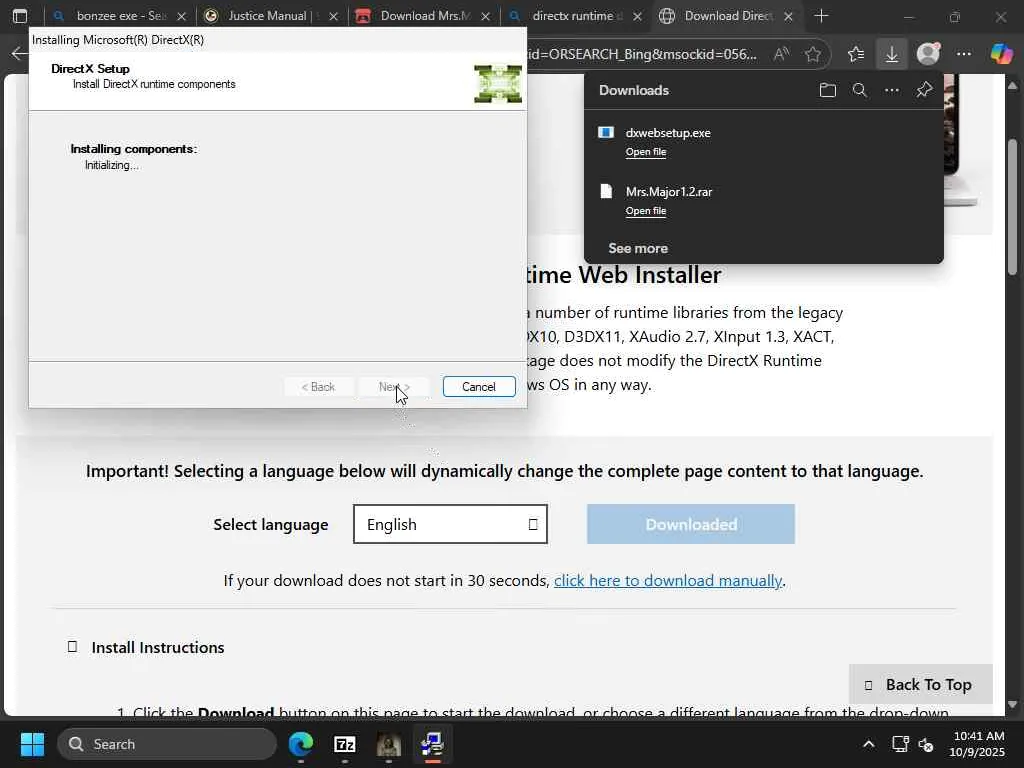Open 7-Zip from the taskbar
Screen dimensions: 1024x768
click(x=345, y=744)
